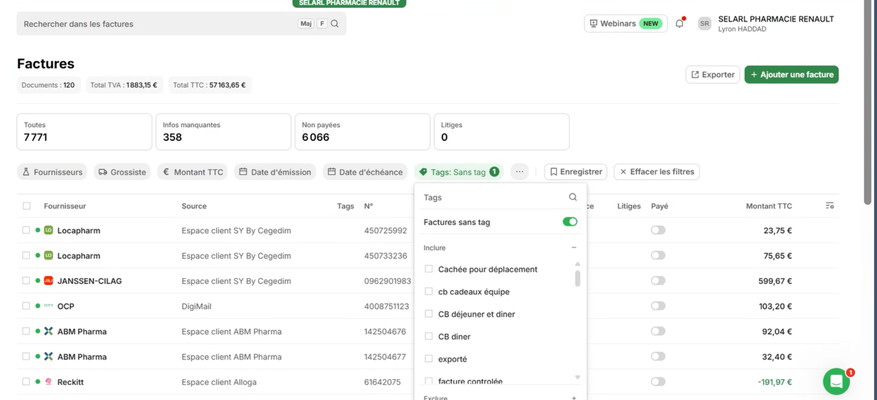Collapse the Inclure section minus icon

pos(573,247)
